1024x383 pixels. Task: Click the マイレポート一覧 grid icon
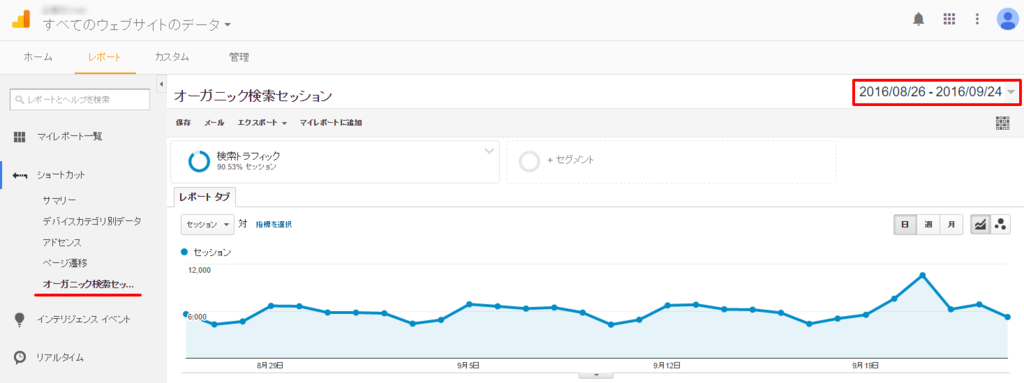[20, 137]
